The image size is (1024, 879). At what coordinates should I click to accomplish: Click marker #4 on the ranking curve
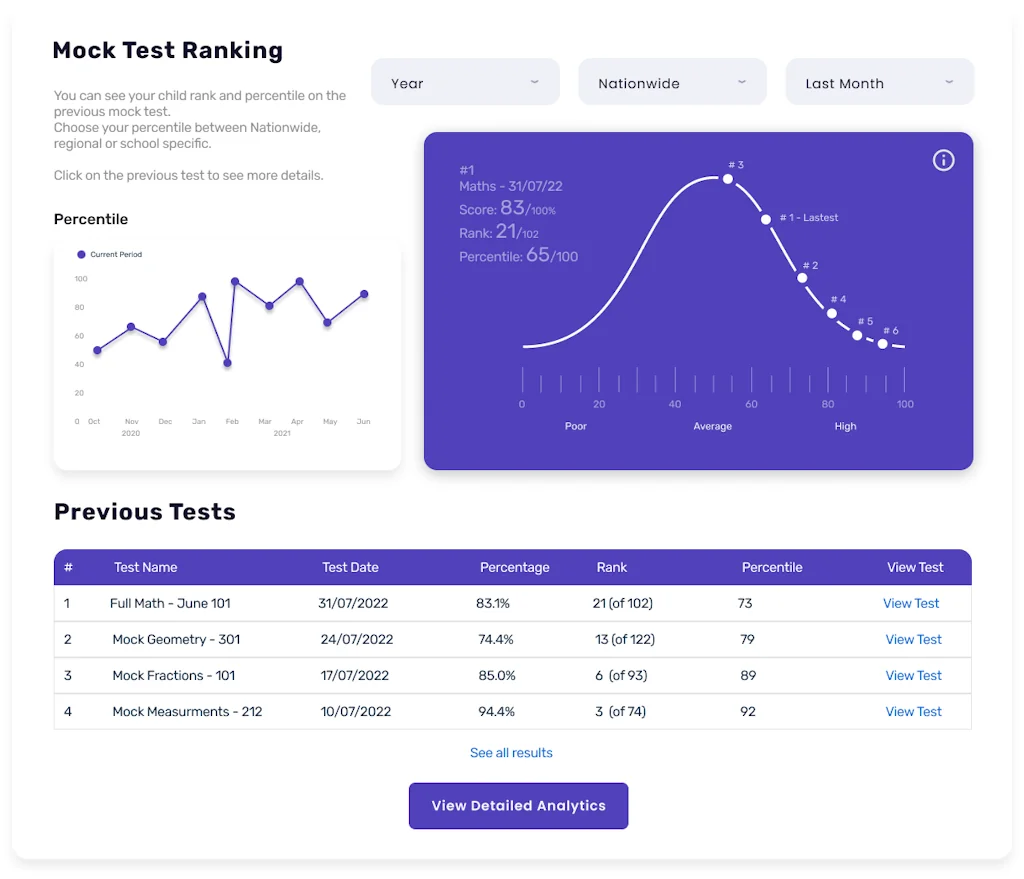831,313
